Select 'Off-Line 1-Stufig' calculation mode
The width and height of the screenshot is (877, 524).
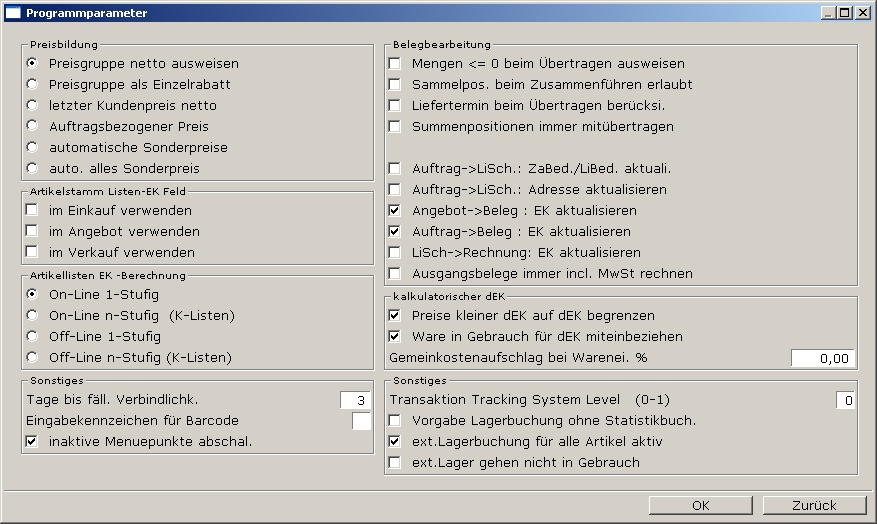coord(32,336)
